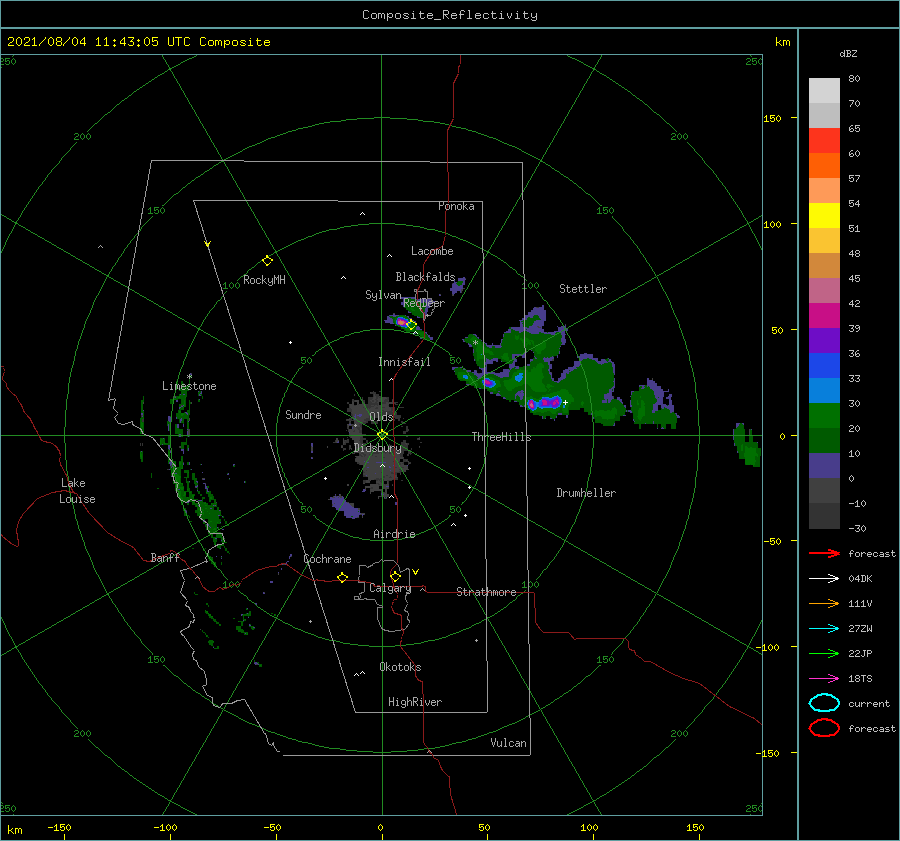Click the Vulcan town label
This screenshot has width=900, height=841.
click(508, 743)
